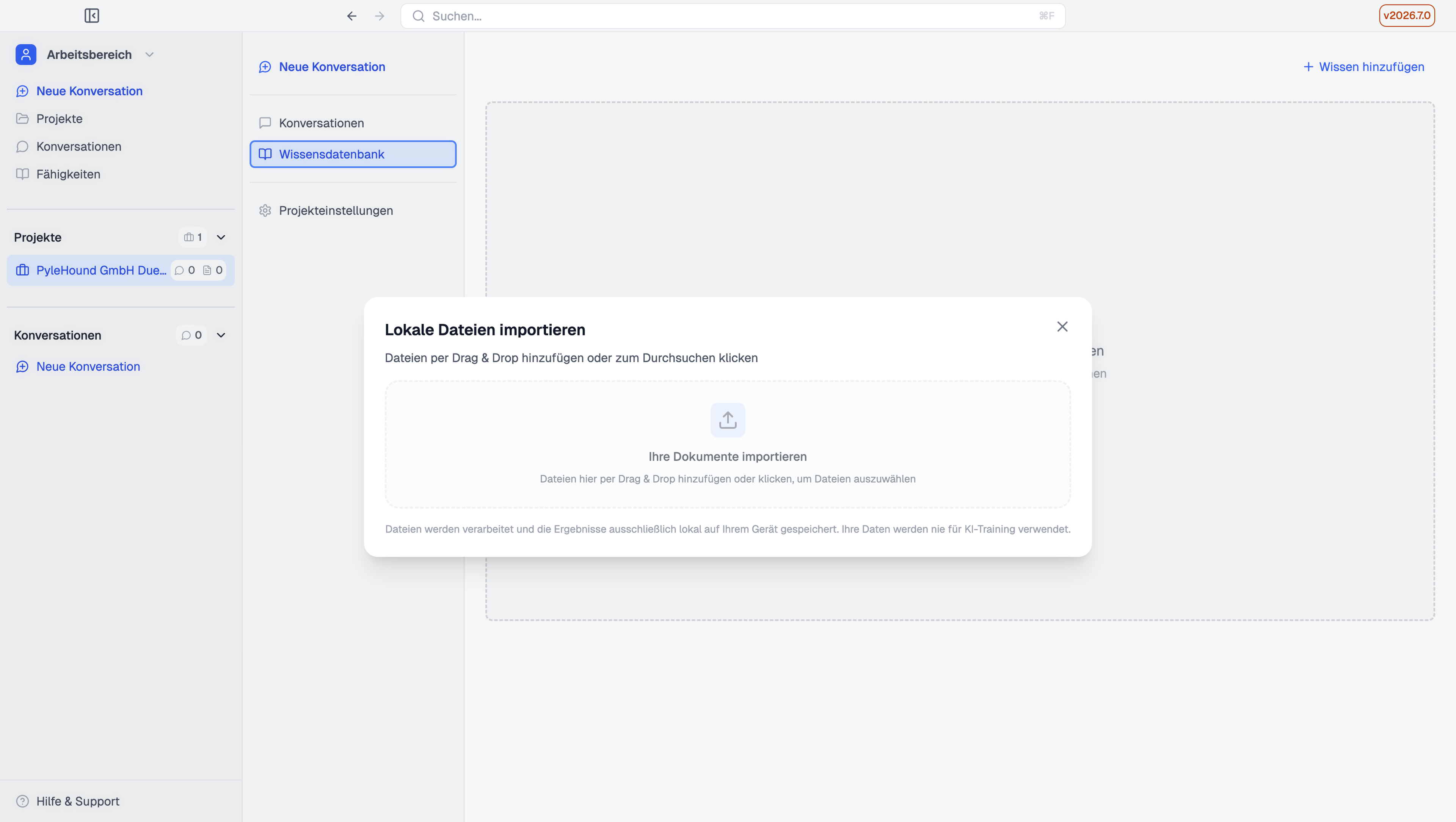Close the Lokale Dateien importieren dialog
The width and height of the screenshot is (1456, 822).
pos(1062,327)
